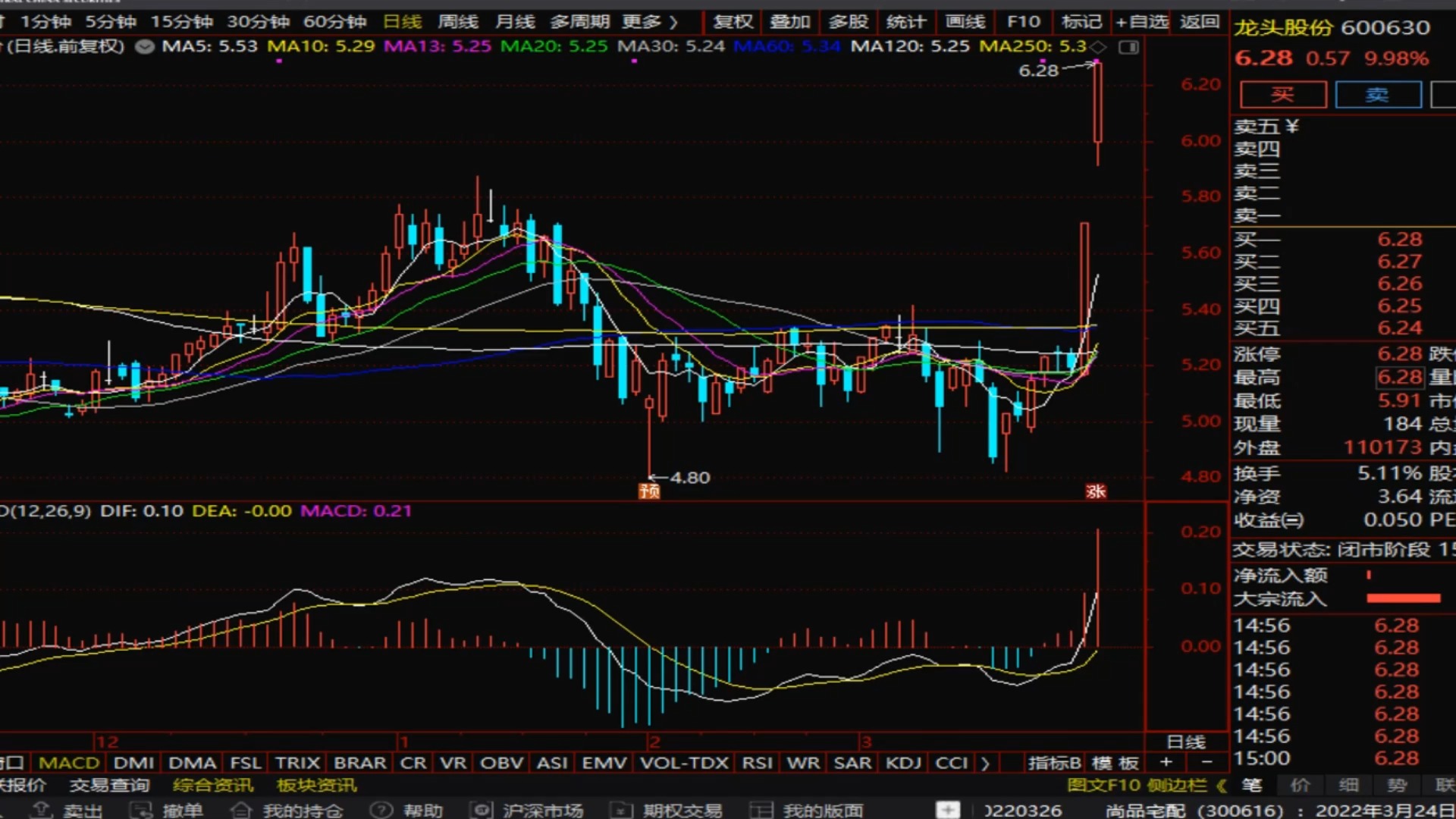Viewport: 1456px width, 819px height.
Task: Click the diamond marker icon beside MA250
Action: point(1098,47)
